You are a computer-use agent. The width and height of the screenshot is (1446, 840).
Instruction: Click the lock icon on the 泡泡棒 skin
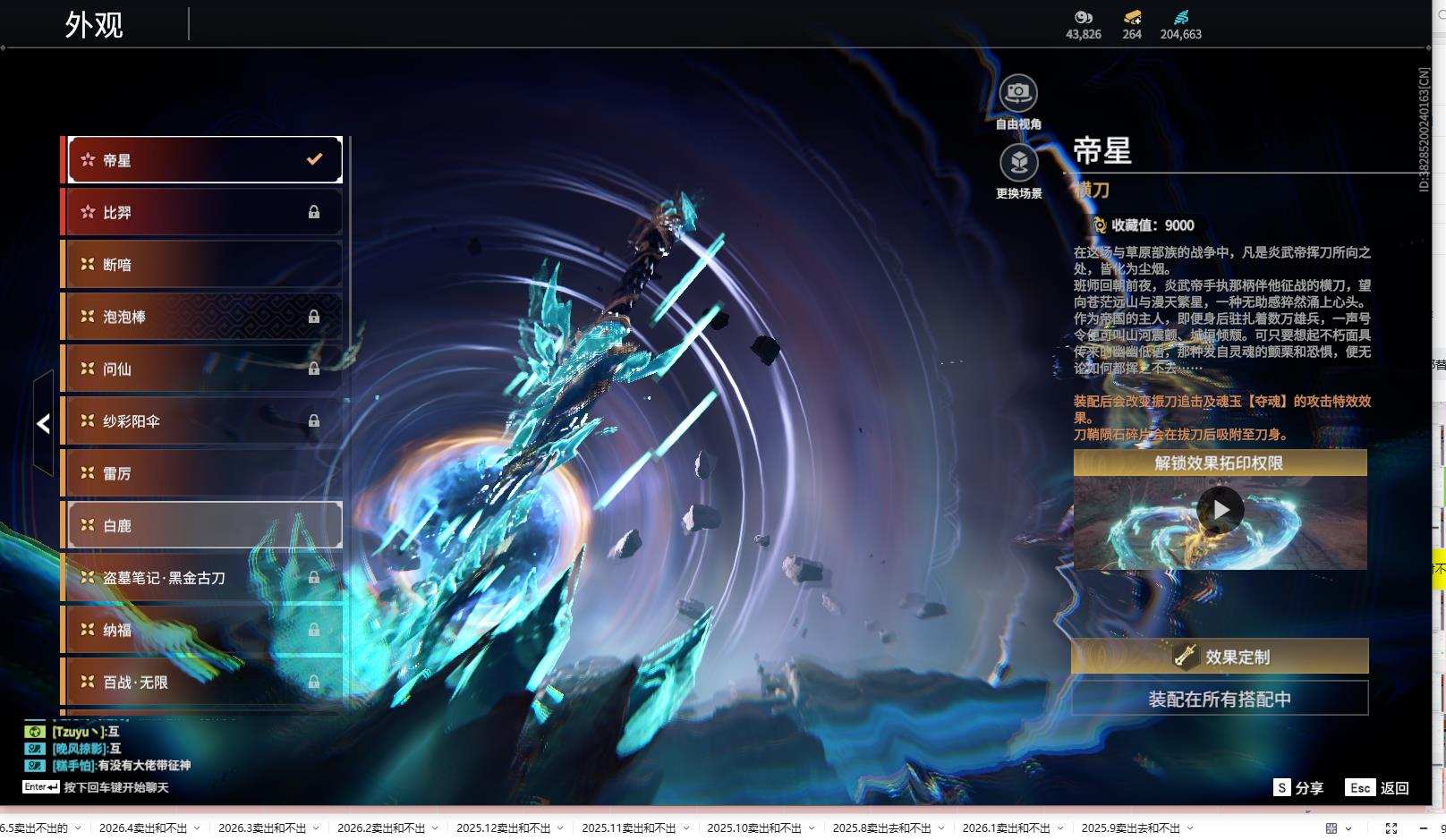click(314, 317)
